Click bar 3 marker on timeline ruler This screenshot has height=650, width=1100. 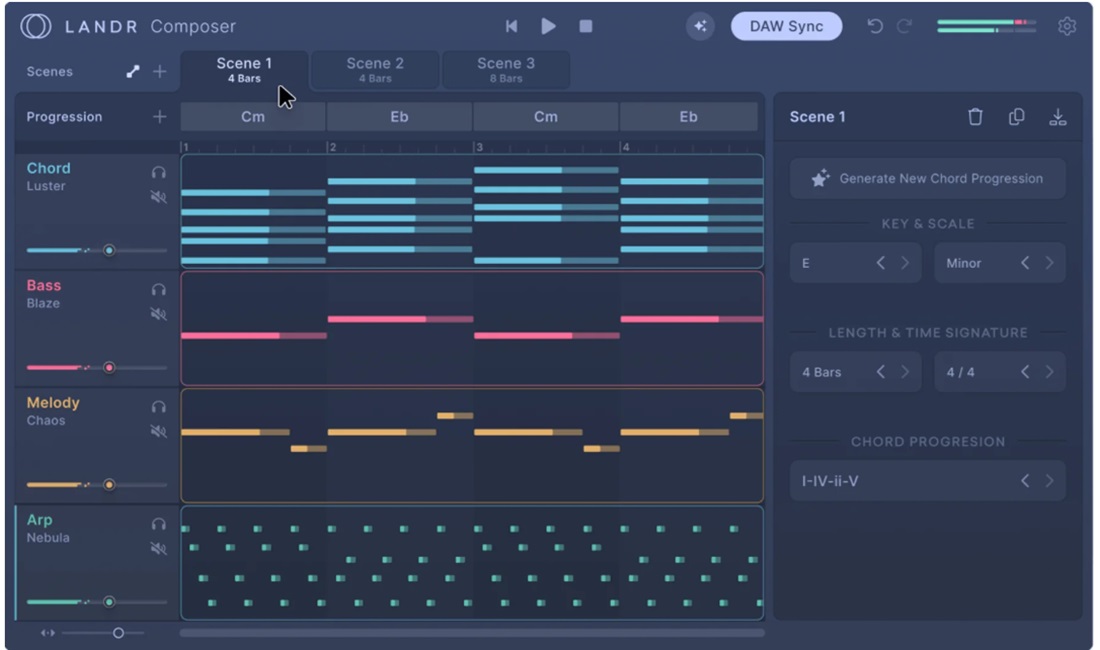pyautogui.click(x=479, y=147)
